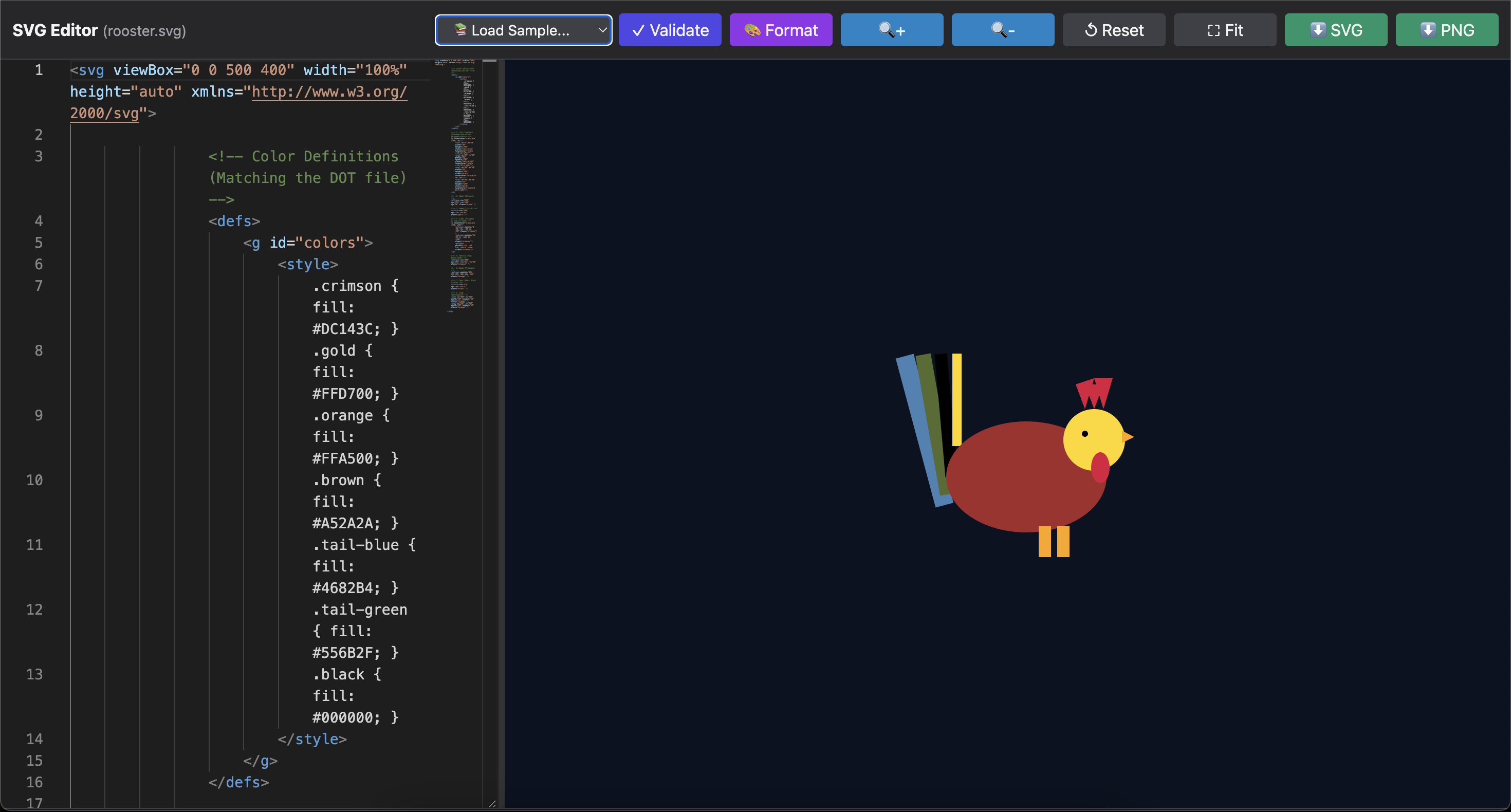Click line number 4 in gutter
Image resolution: width=1511 pixels, height=812 pixels.
(x=39, y=221)
